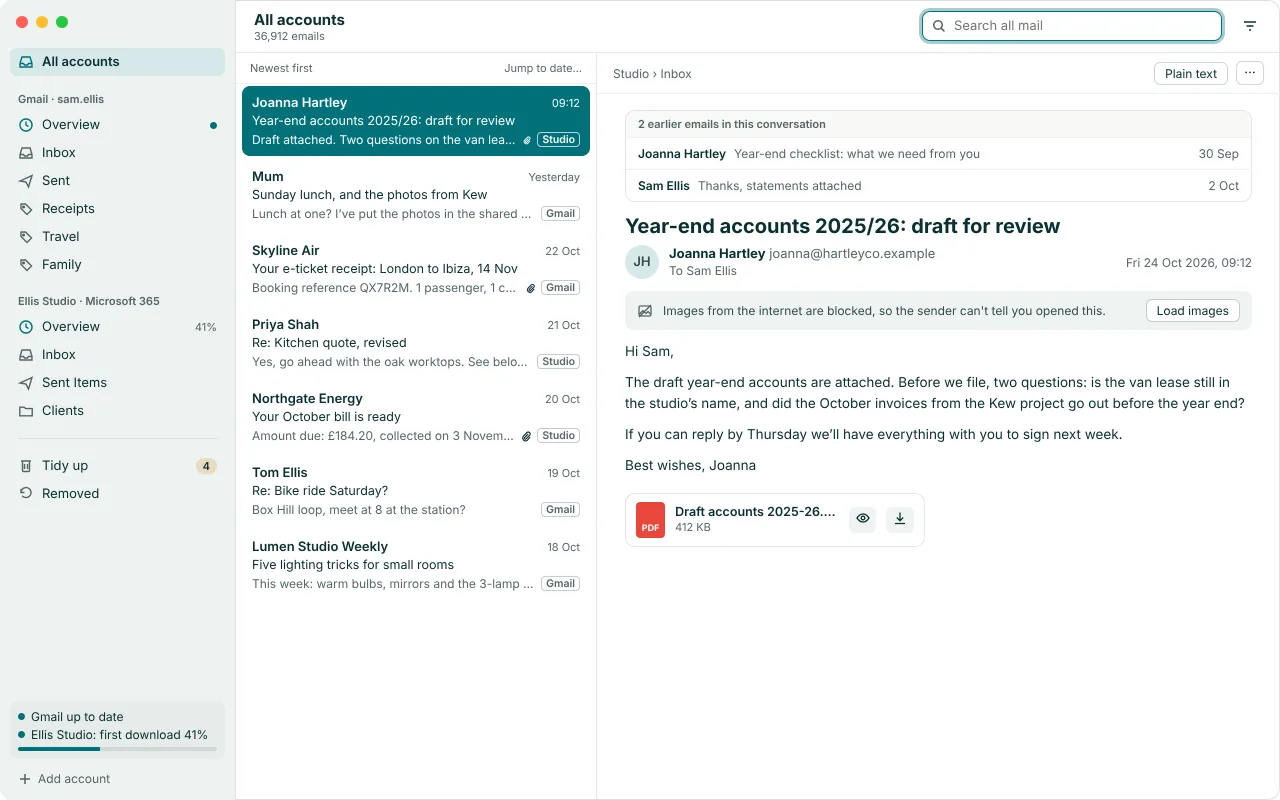Go to Ellis Studio Sent Items

pos(118,383)
